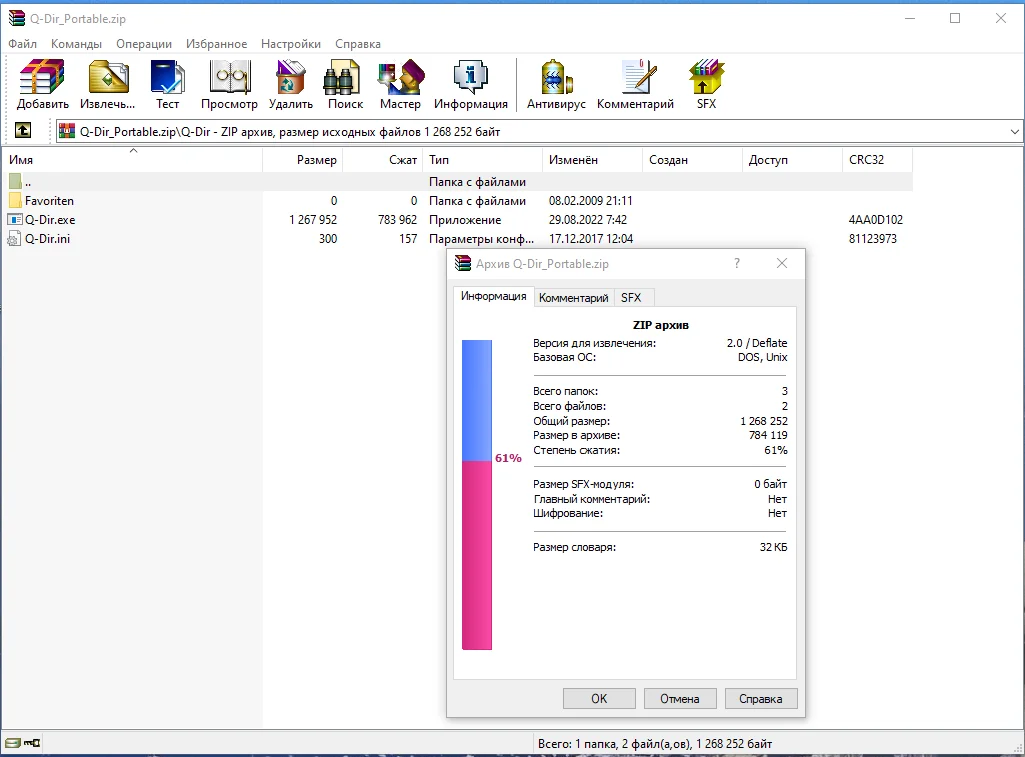Switch to the SFX dialog tab
Screen dimensions: 1025x757
click(631, 297)
